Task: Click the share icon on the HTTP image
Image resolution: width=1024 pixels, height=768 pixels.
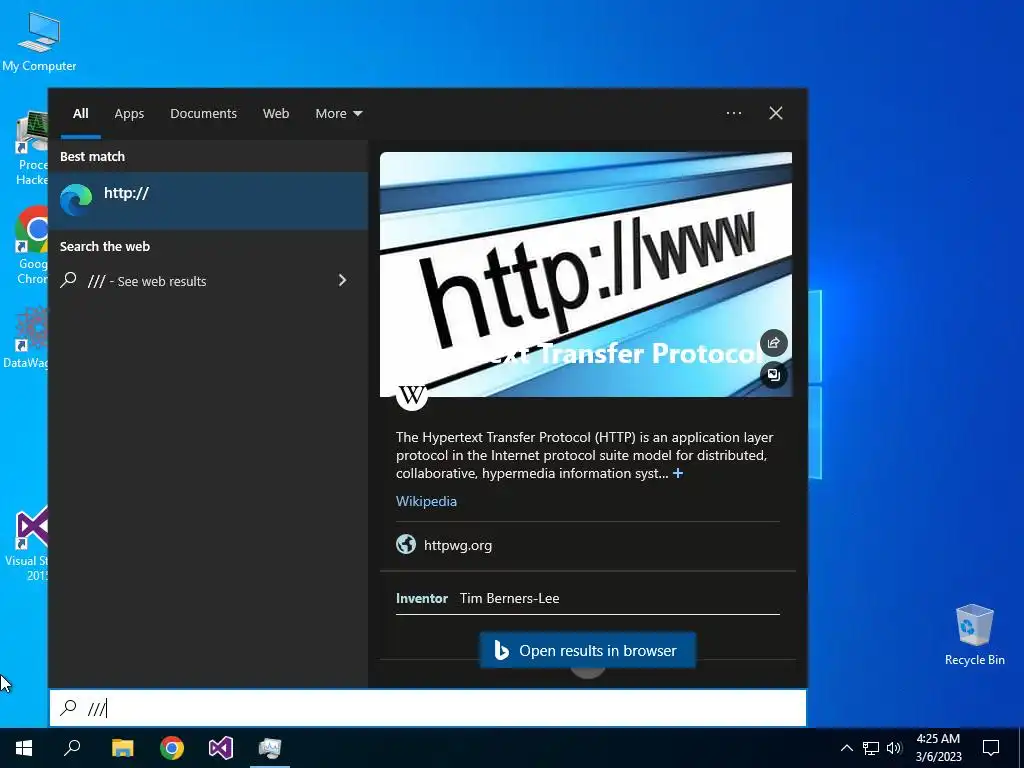Action: pos(774,343)
